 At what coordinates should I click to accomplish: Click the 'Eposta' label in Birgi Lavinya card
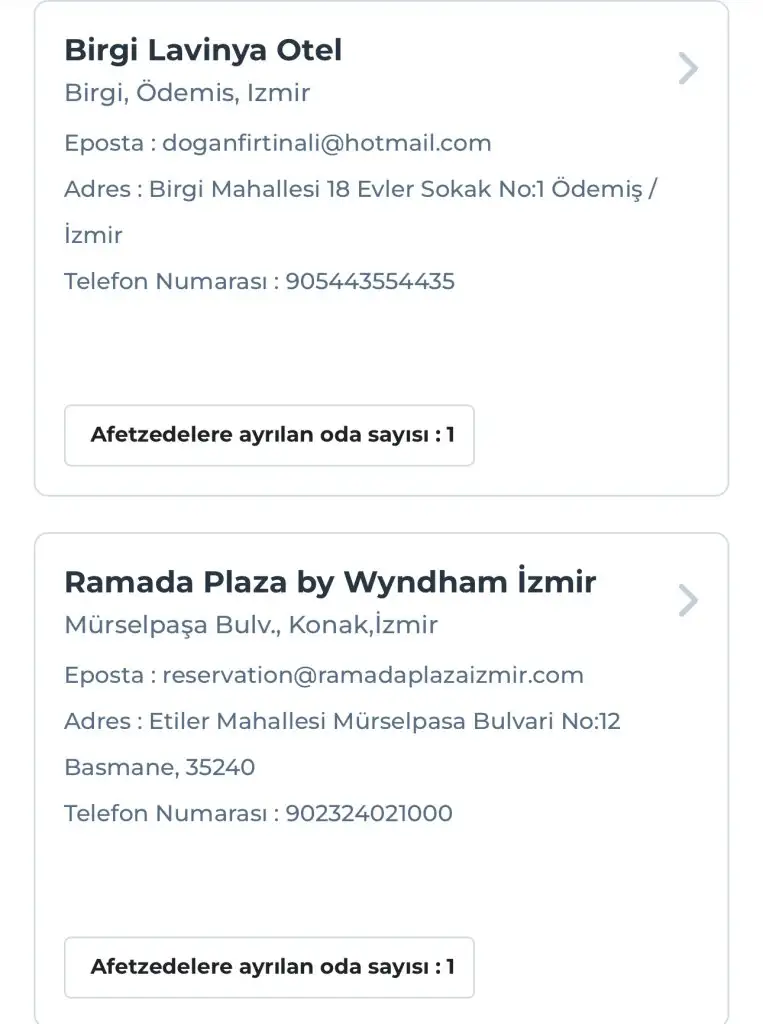pos(104,143)
